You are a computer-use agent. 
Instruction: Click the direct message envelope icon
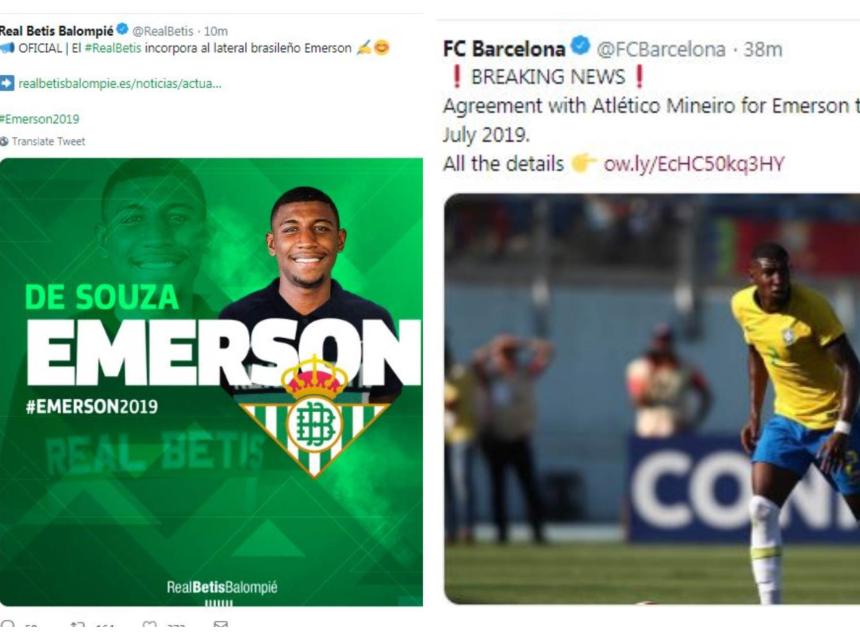pyautogui.click(x=220, y=624)
